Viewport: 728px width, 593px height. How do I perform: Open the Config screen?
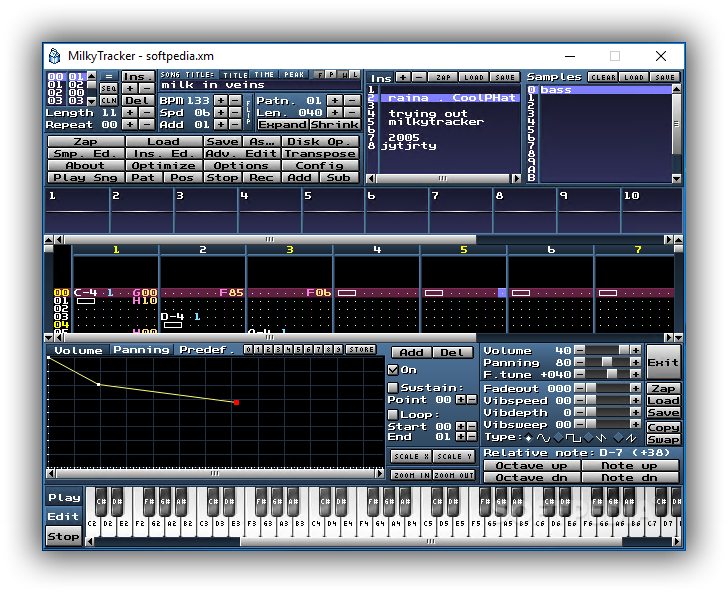[x=320, y=166]
